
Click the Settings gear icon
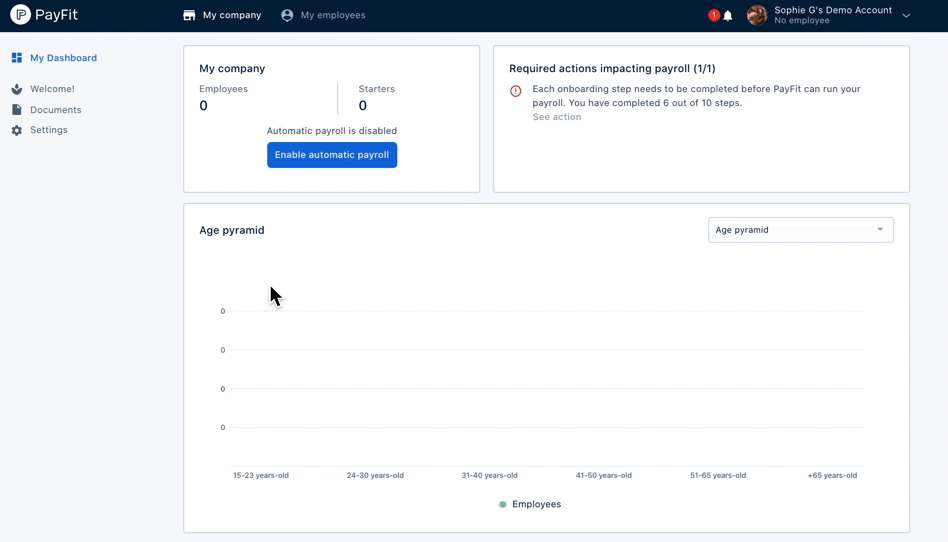pyautogui.click(x=17, y=130)
